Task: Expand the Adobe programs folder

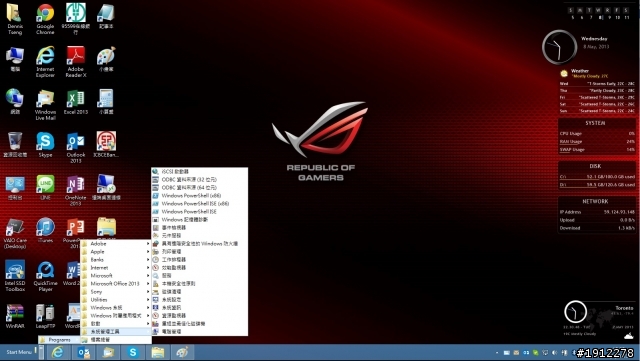Action: [x=116, y=244]
